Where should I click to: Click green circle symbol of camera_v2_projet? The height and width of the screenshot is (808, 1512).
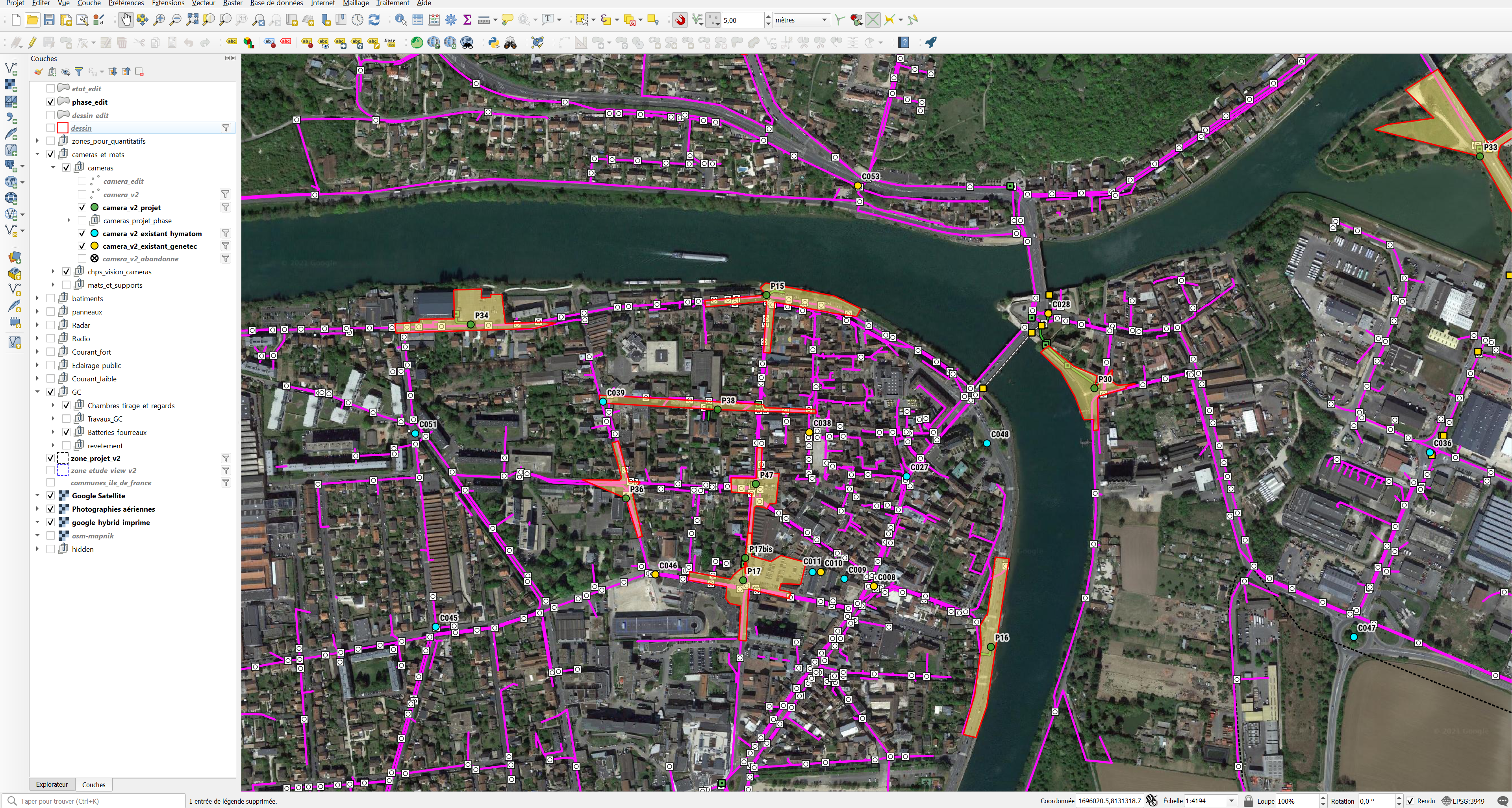94,208
